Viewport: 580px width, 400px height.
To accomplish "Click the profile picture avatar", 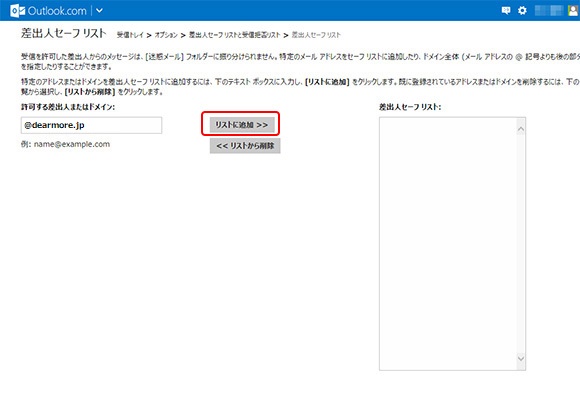I will point(573,11).
